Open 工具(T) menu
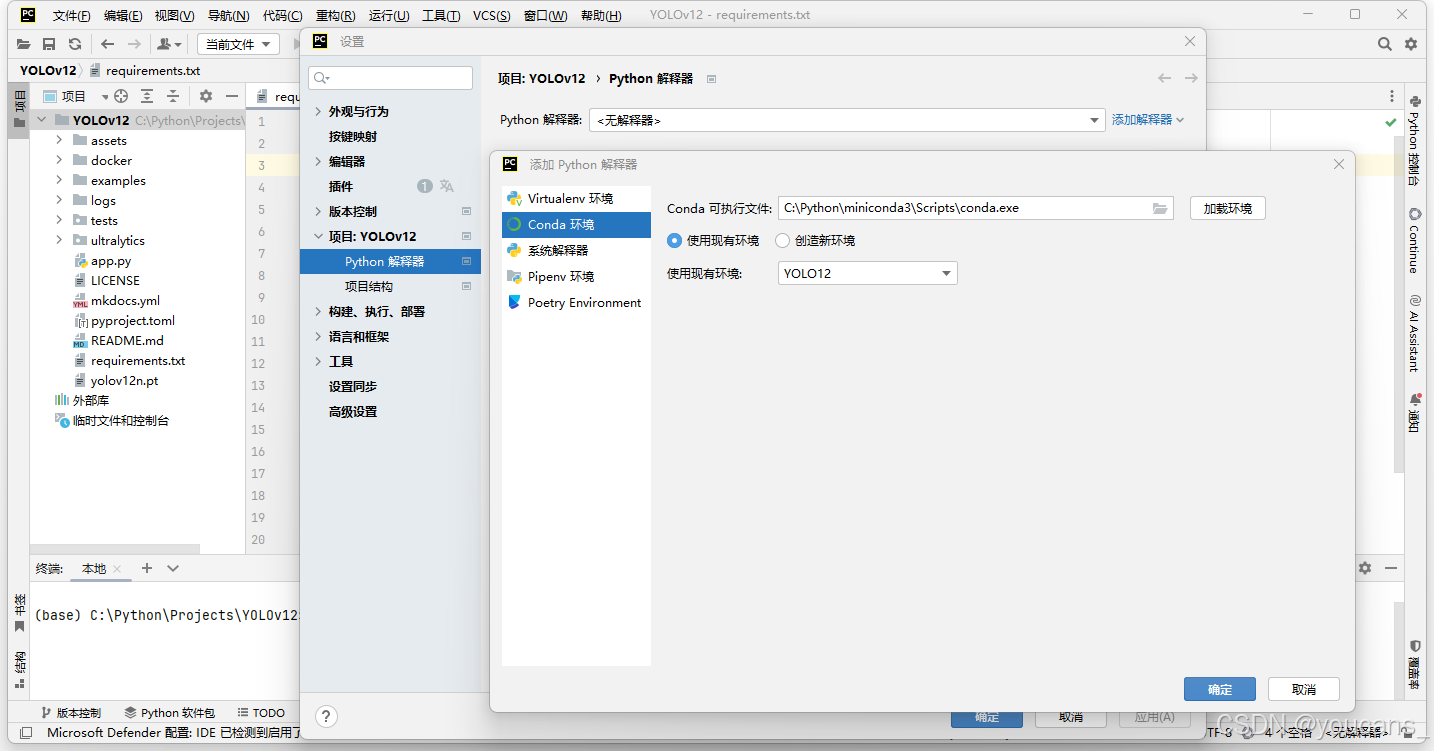This screenshot has width=1434, height=751. (441, 15)
